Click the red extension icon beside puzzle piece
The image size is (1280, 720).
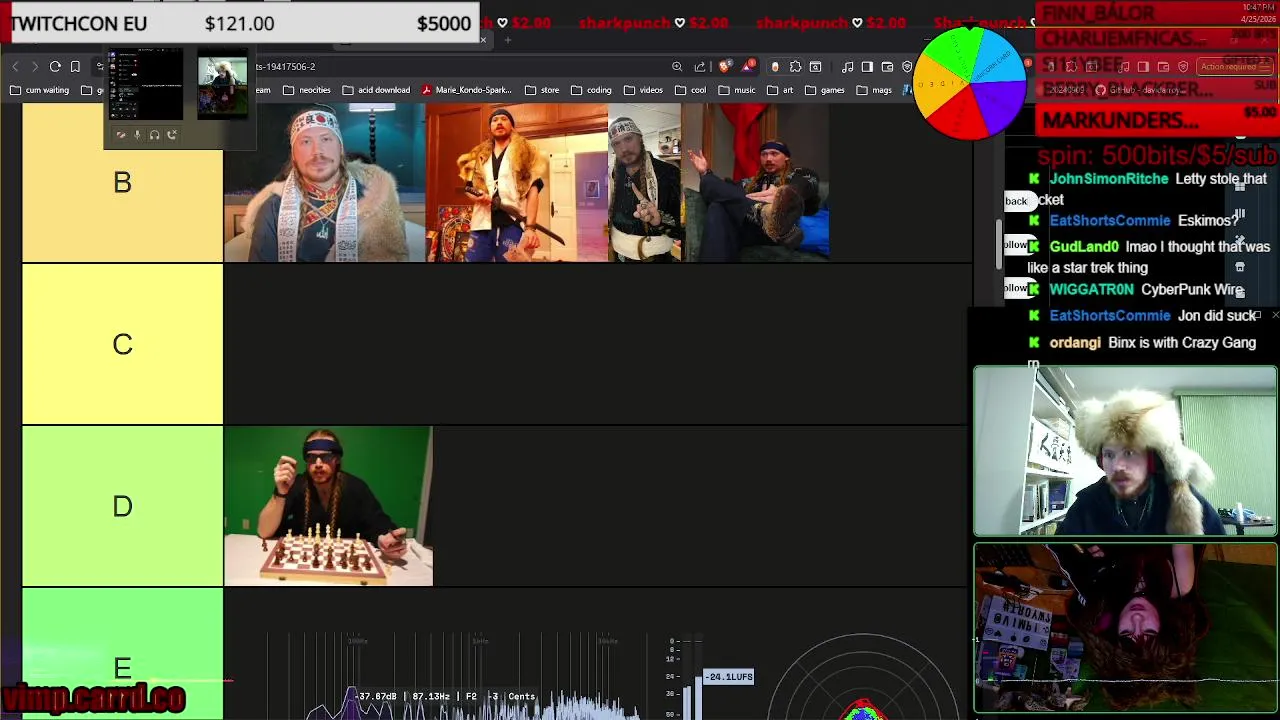[775, 67]
